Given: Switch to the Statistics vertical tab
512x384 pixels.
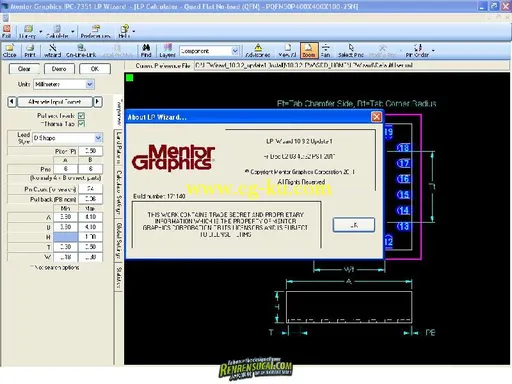Looking at the screenshot, I should pyautogui.click(x=119, y=278).
